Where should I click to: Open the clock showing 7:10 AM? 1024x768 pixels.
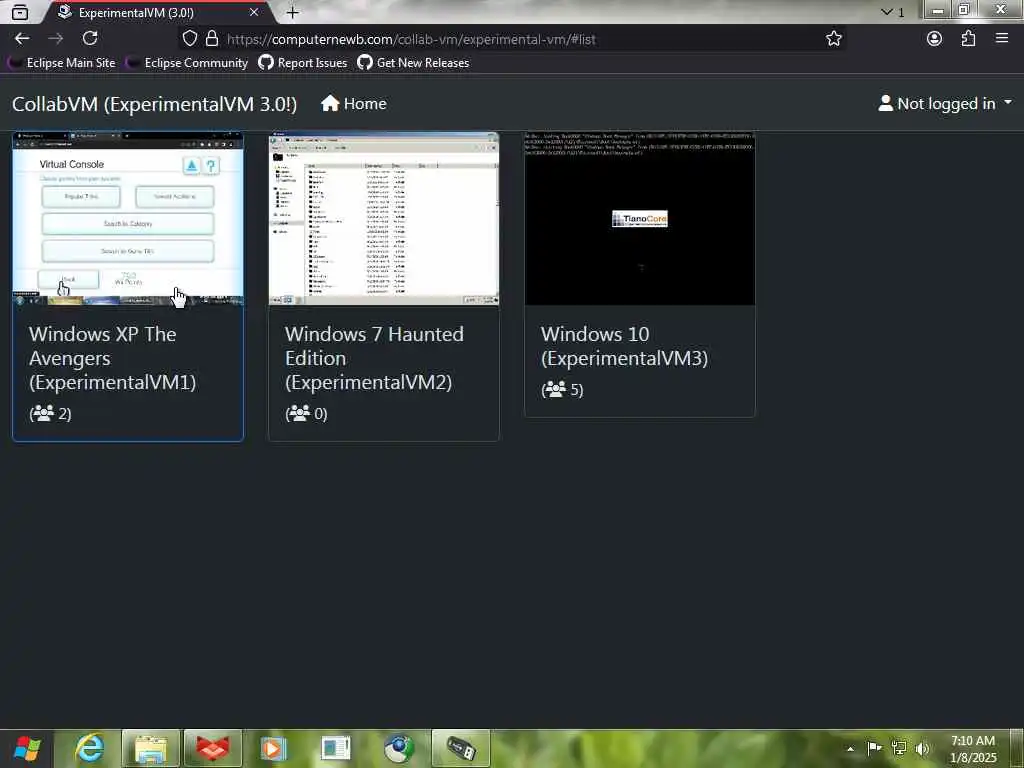973,749
